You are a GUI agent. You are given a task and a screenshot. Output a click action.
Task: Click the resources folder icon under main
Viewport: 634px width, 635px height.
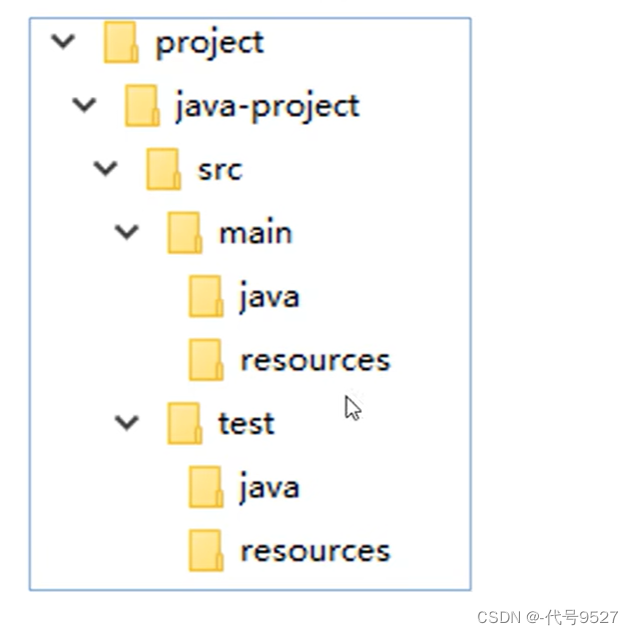pyautogui.click(x=205, y=360)
